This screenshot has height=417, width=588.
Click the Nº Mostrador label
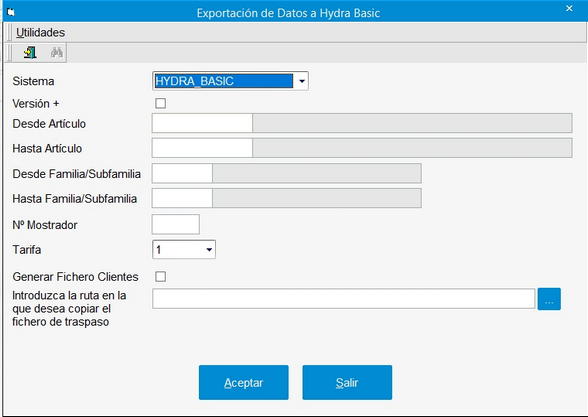click(x=45, y=225)
